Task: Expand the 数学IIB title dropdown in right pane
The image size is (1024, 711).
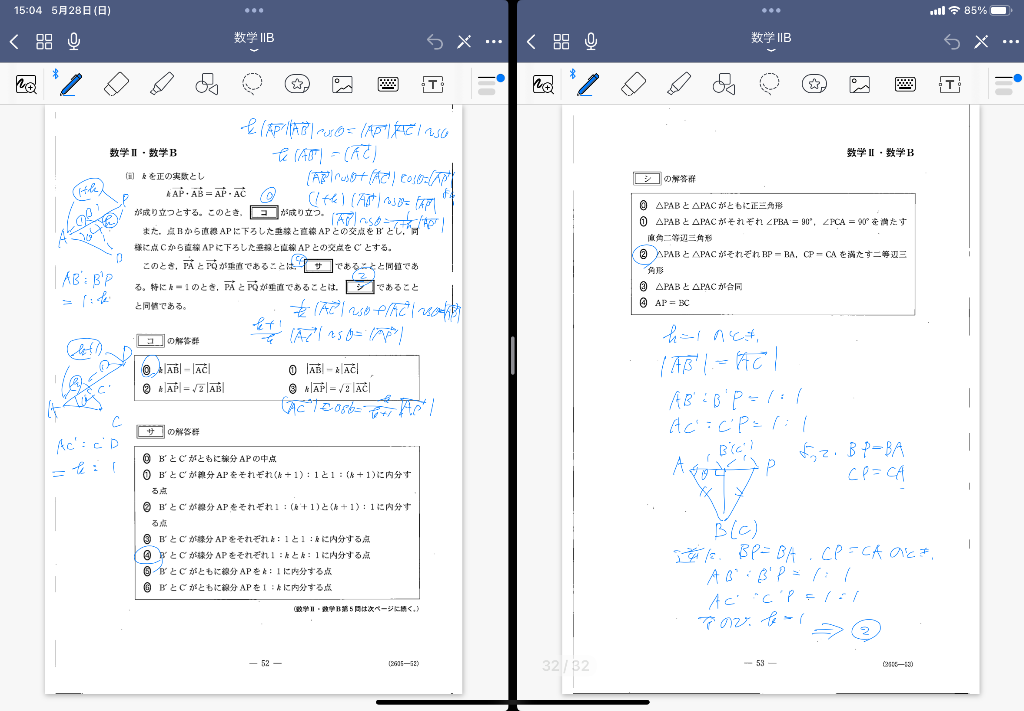Action: (x=771, y=41)
